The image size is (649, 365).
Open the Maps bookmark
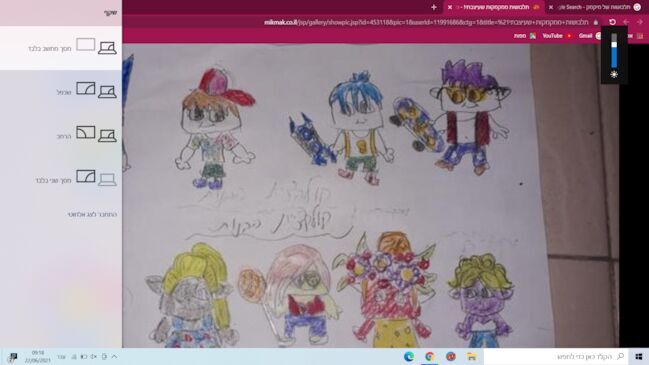click(525, 36)
